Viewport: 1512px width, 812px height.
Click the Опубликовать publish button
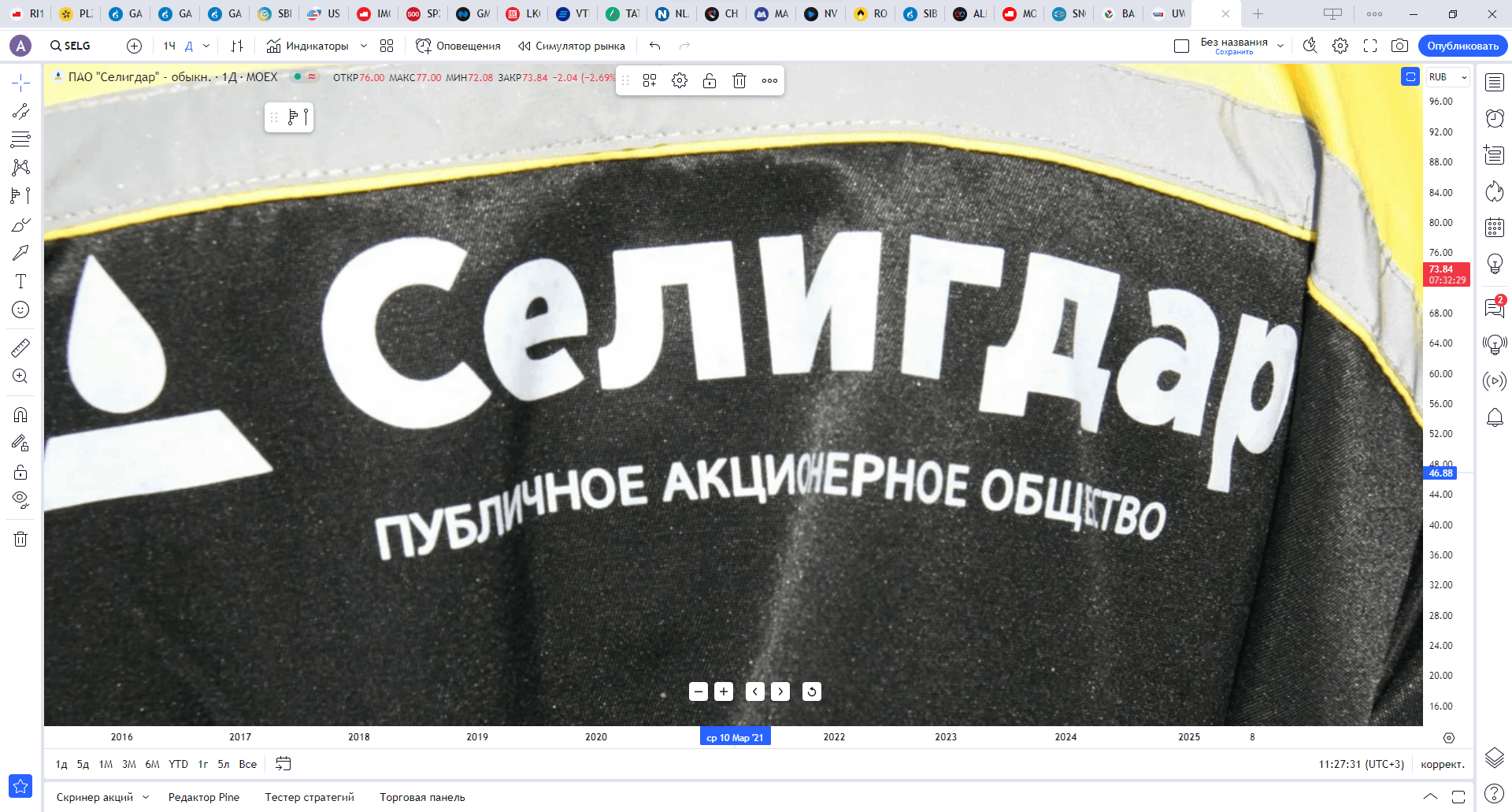click(x=1463, y=46)
